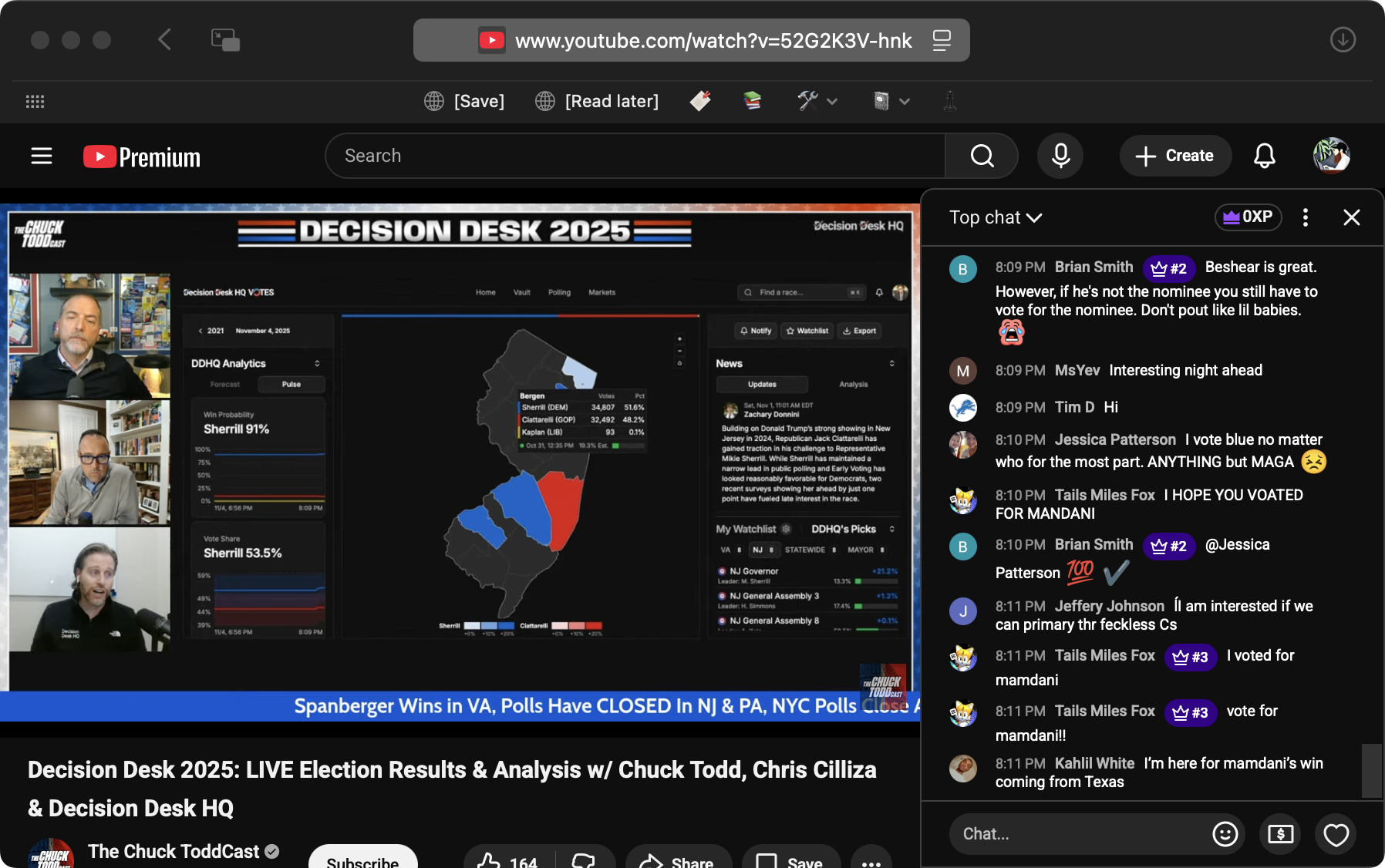Open the YouTube hamburger guide menu
Image resolution: width=1385 pixels, height=868 pixels.
(42, 156)
